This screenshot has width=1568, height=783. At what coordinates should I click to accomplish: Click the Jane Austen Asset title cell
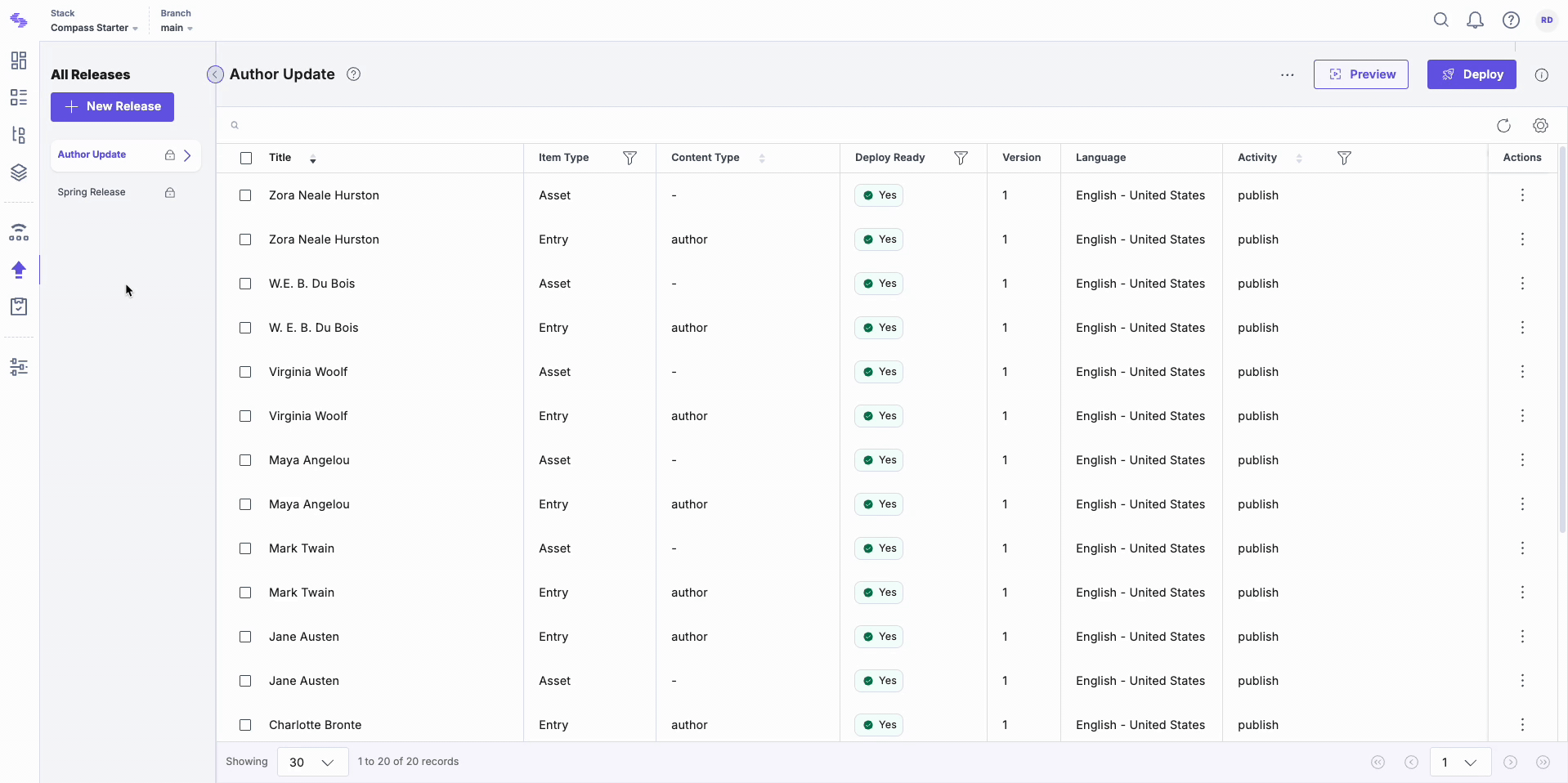click(x=304, y=681)
